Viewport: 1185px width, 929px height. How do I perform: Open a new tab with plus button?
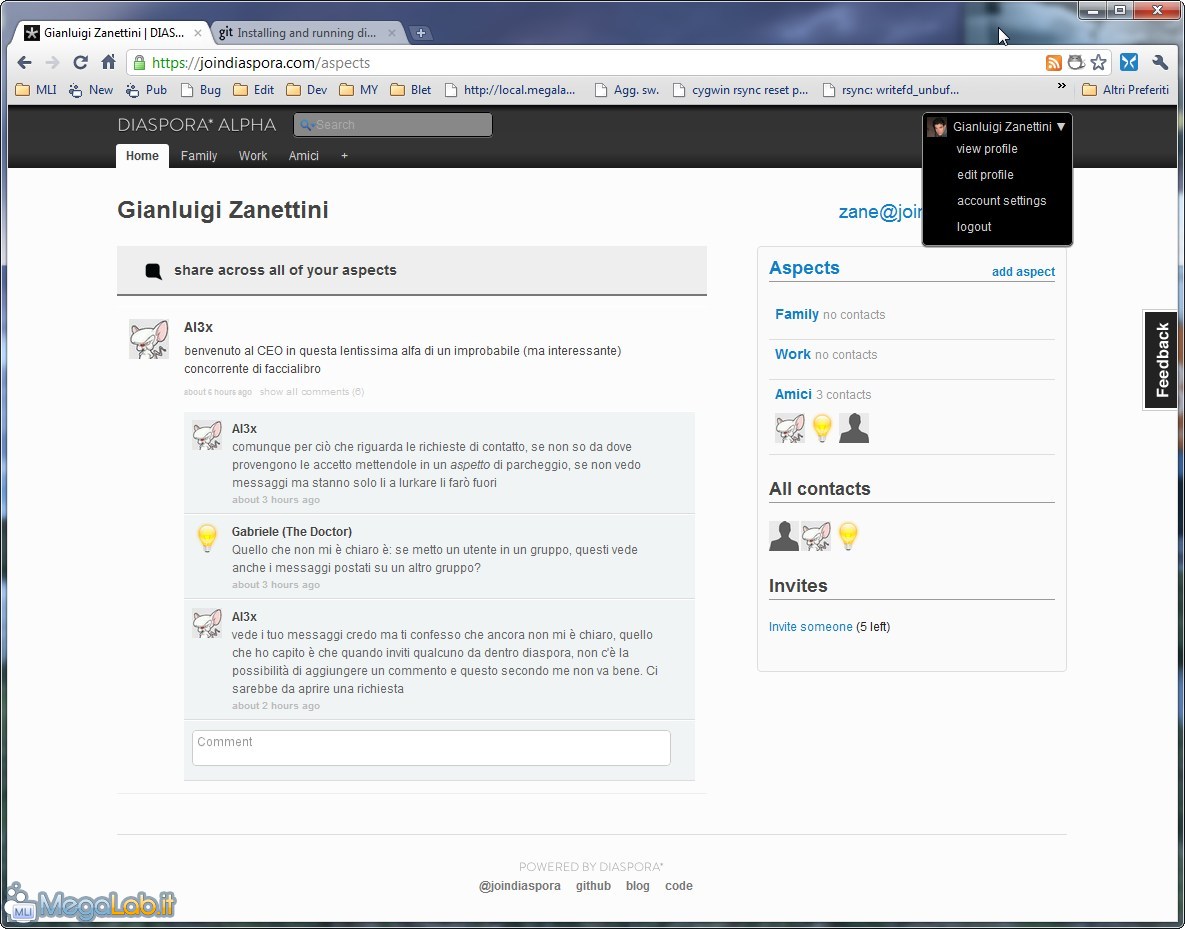pyautogui.click(x=421, y=33)
